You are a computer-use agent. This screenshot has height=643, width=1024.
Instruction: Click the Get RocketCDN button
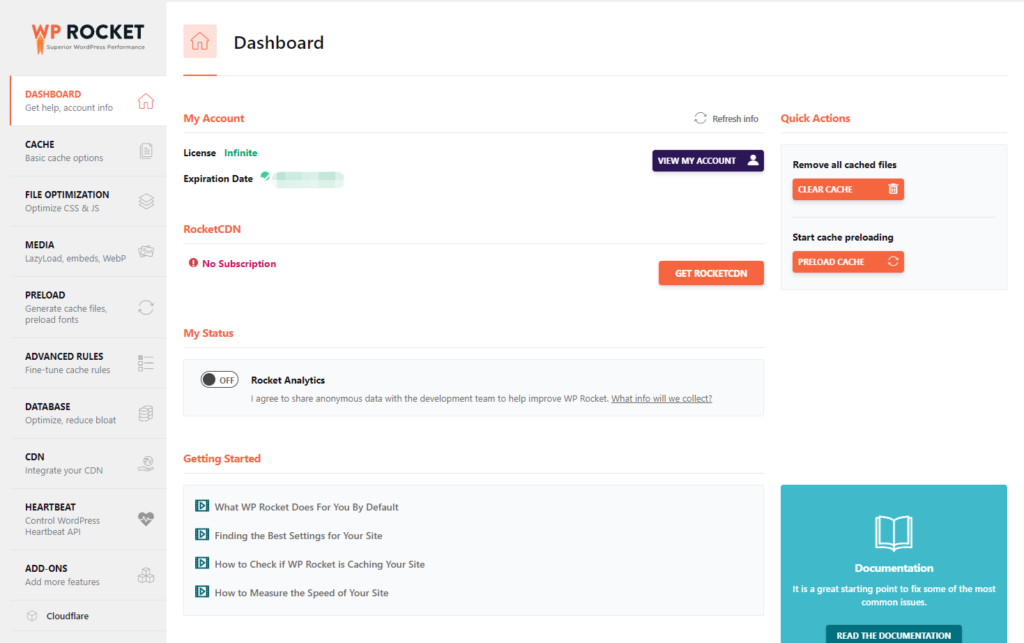(711, 273)
